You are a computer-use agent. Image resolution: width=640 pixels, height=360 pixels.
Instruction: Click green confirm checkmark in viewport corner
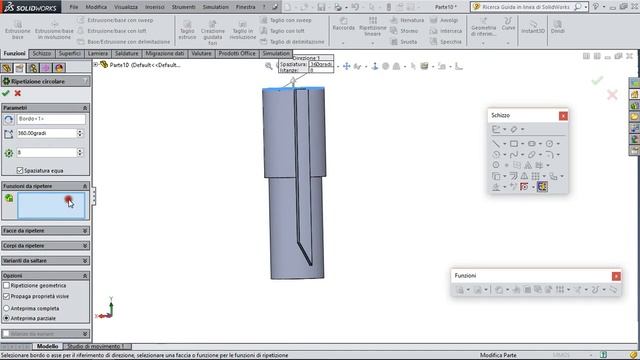point(597,80)
